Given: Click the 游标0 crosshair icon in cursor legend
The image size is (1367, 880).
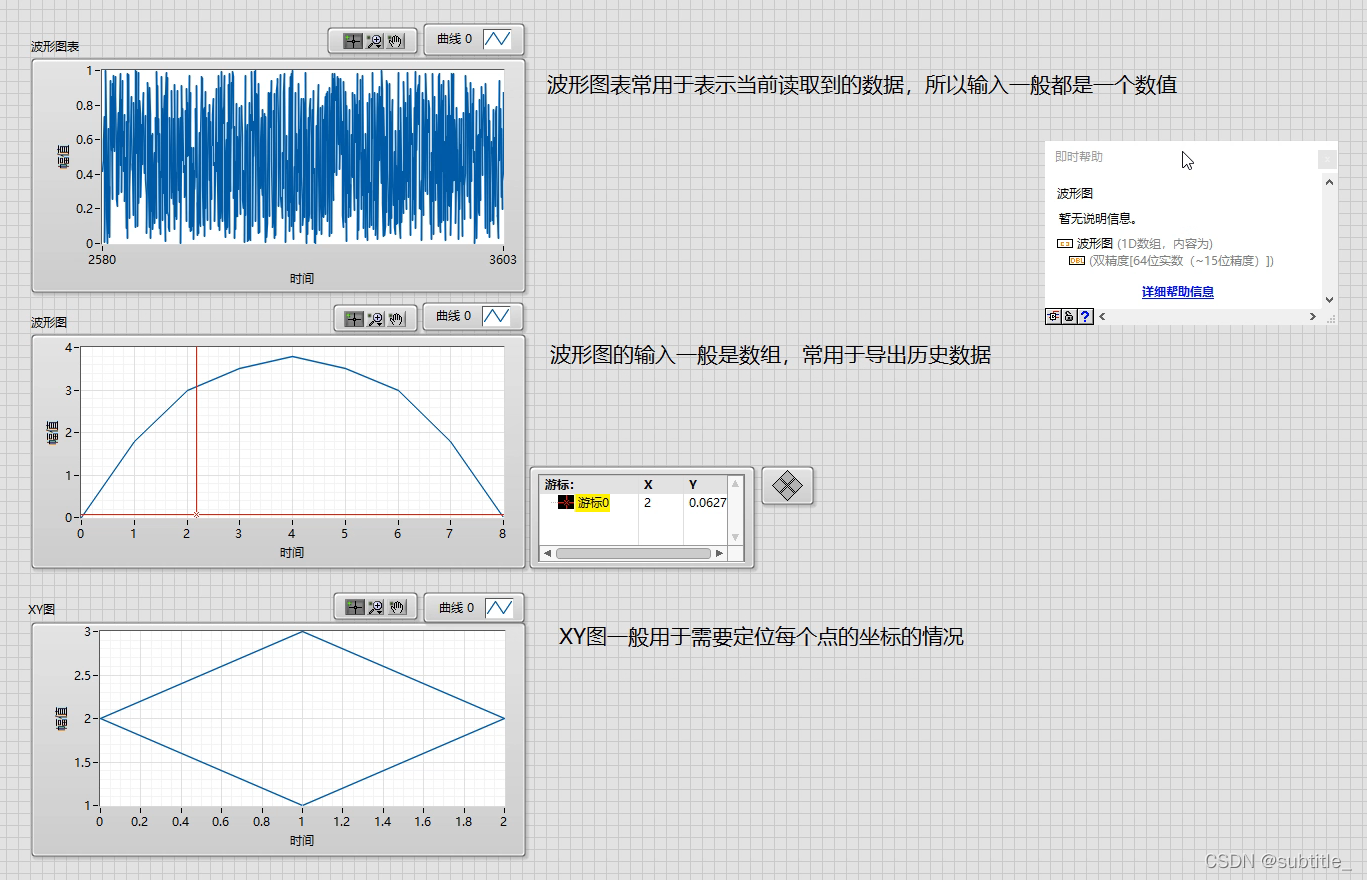Looking at the screenshot, I should point(565,503).
